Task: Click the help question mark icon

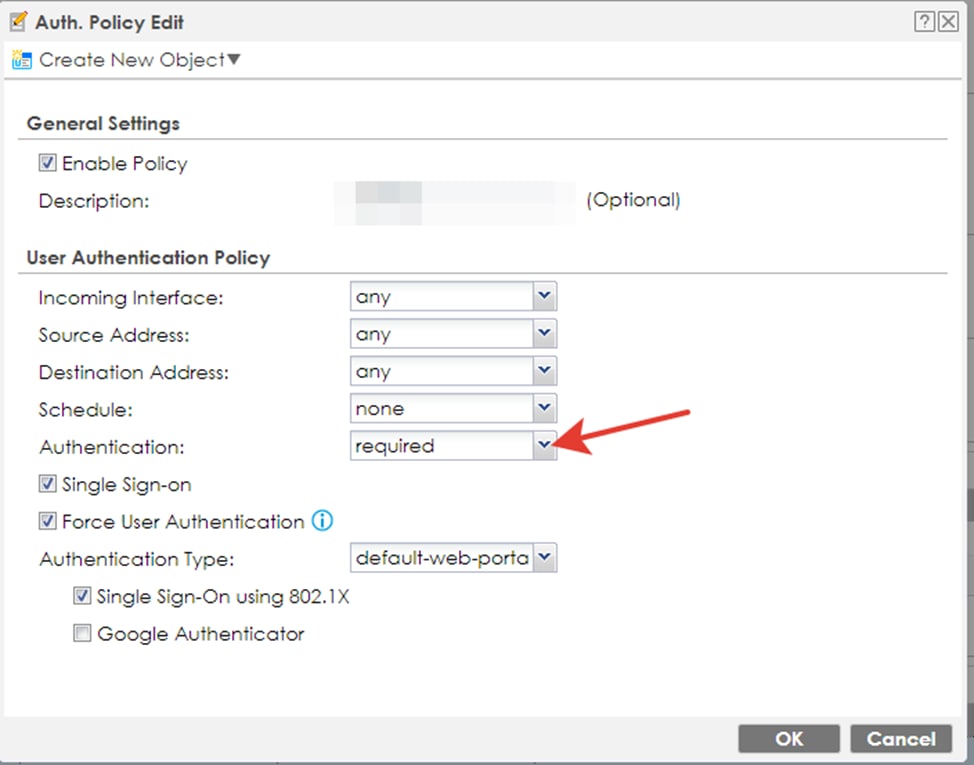Action: 925,22
